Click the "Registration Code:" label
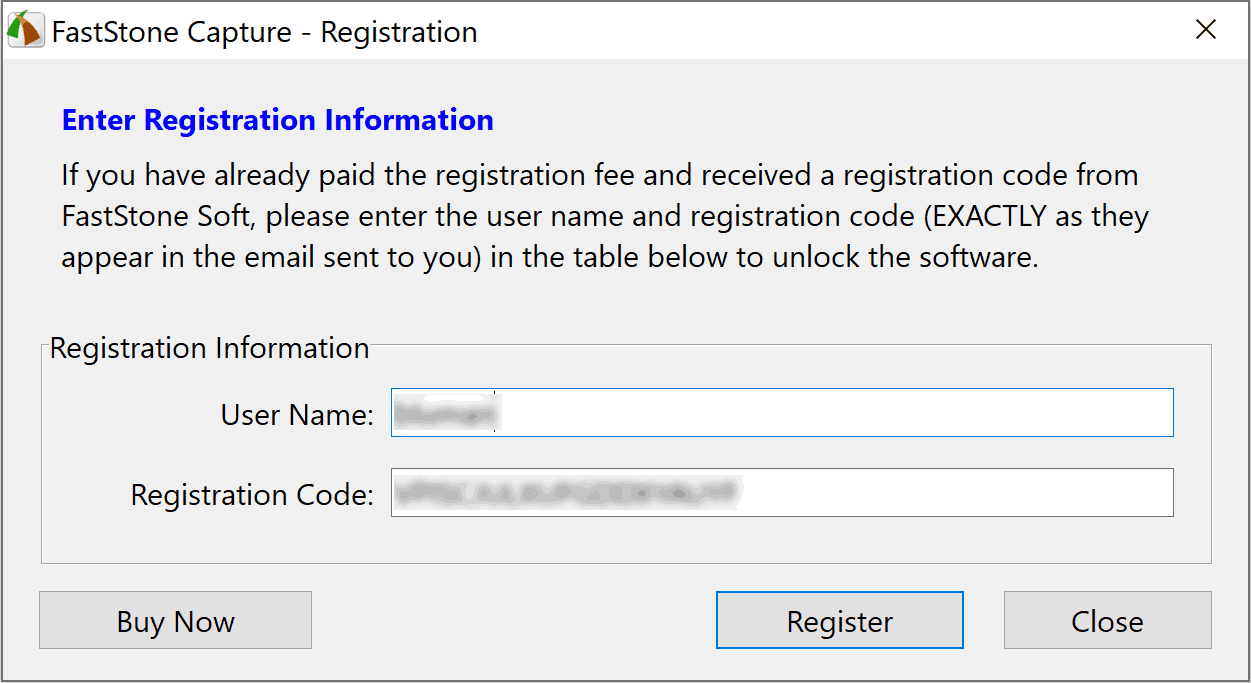Image resolution: width=1251 pixels, height=683 pixels. coord(252,495)
